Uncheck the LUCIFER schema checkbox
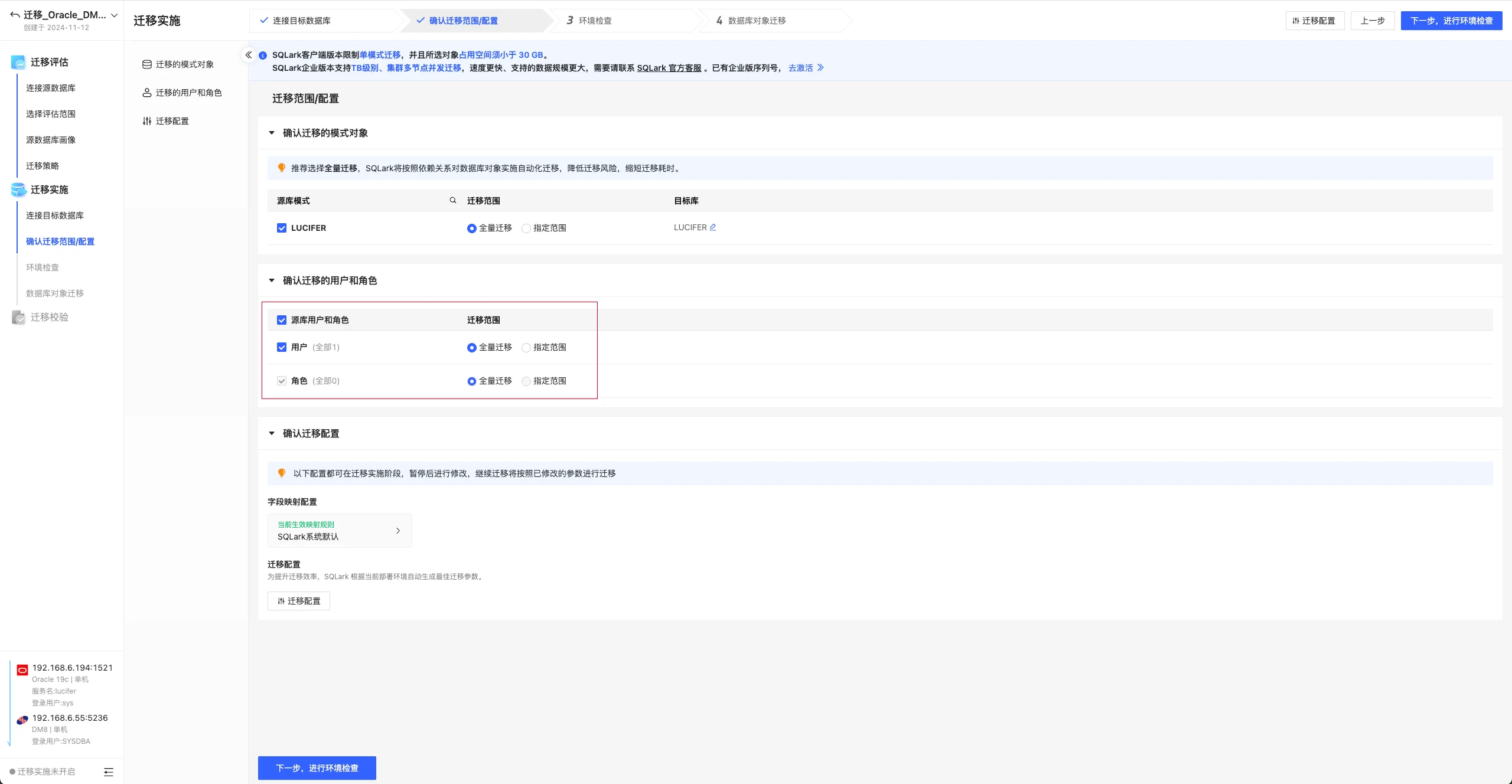Screen dimensions: 1512x784 click(282, 228)
